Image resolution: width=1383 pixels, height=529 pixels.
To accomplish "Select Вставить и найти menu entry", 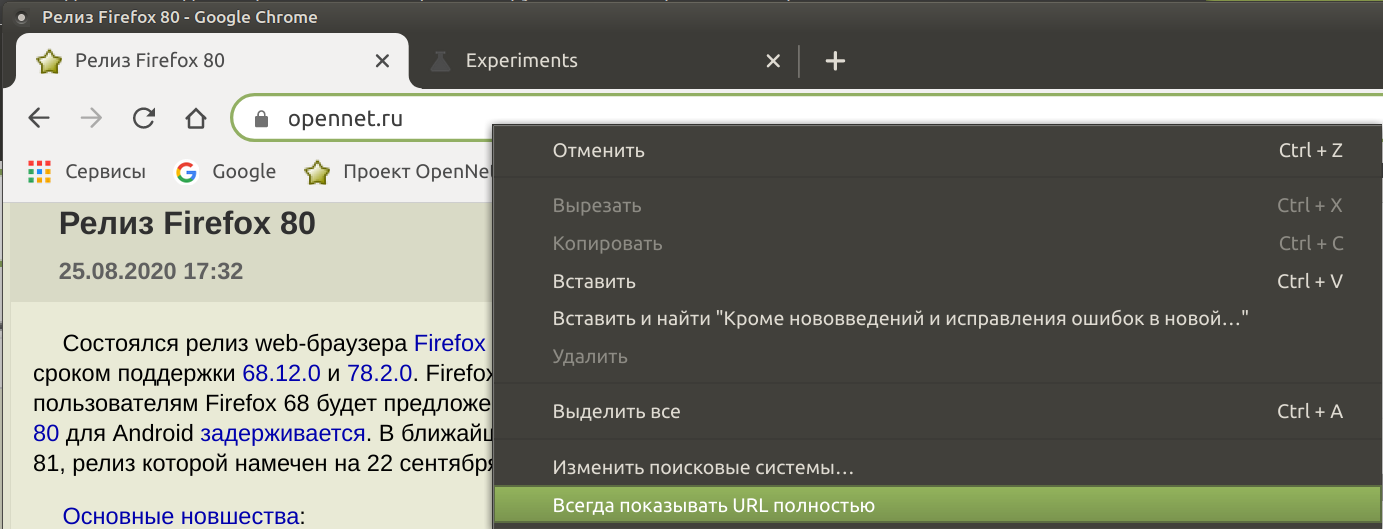I will (x=939, y=319).
